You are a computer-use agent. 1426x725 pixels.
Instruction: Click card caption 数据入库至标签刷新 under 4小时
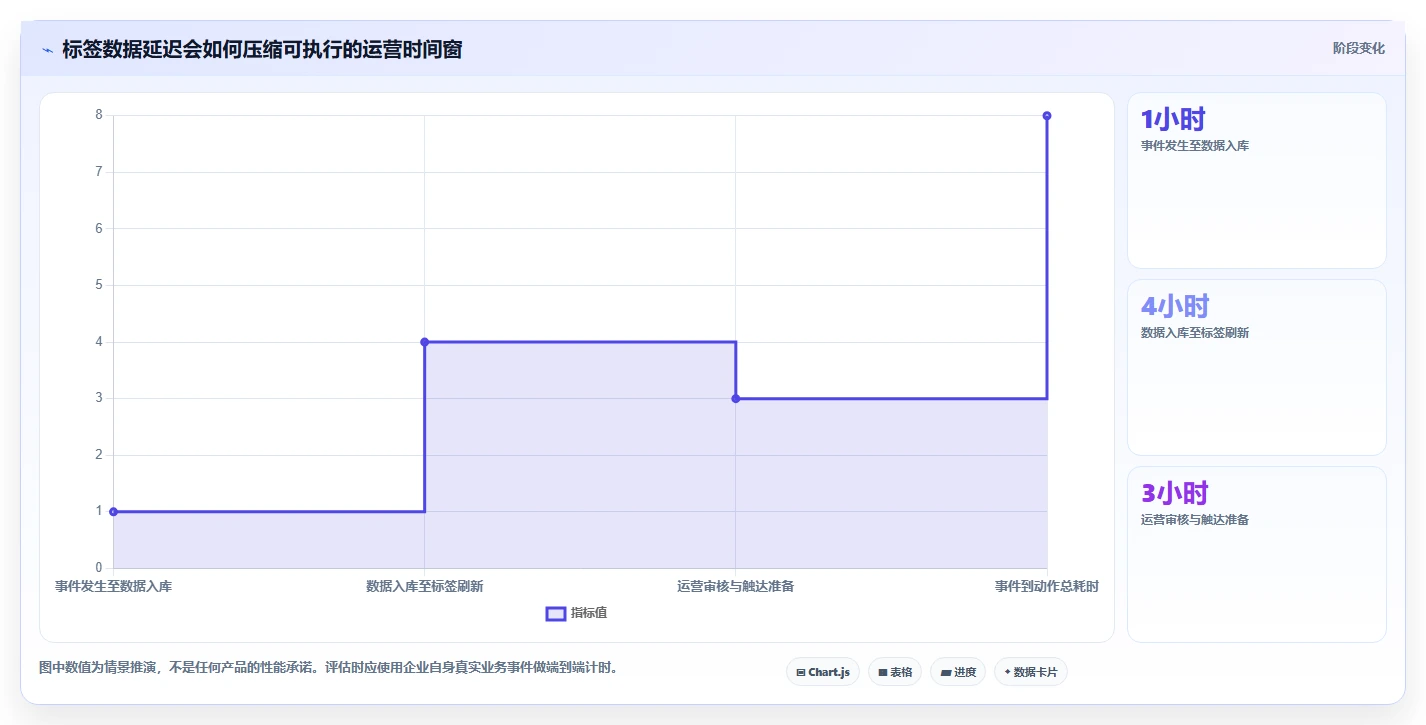click(1195, 333)
